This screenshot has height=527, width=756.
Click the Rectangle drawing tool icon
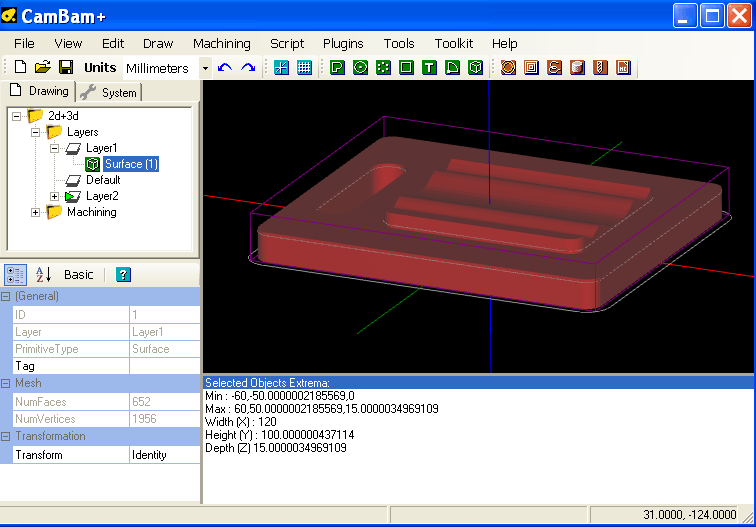click(406, 67)
